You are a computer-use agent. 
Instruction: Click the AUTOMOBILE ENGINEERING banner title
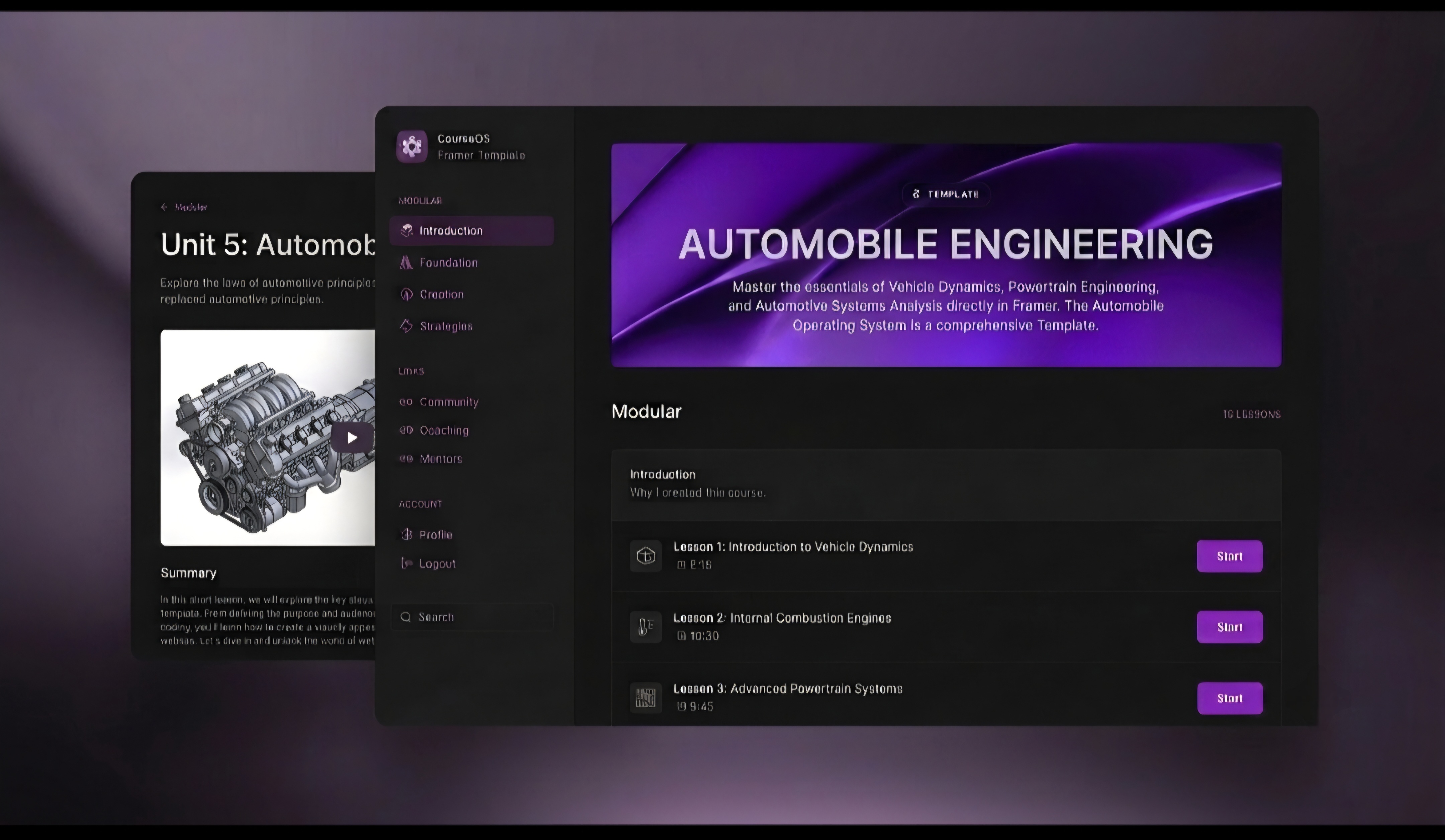[946, 244]
